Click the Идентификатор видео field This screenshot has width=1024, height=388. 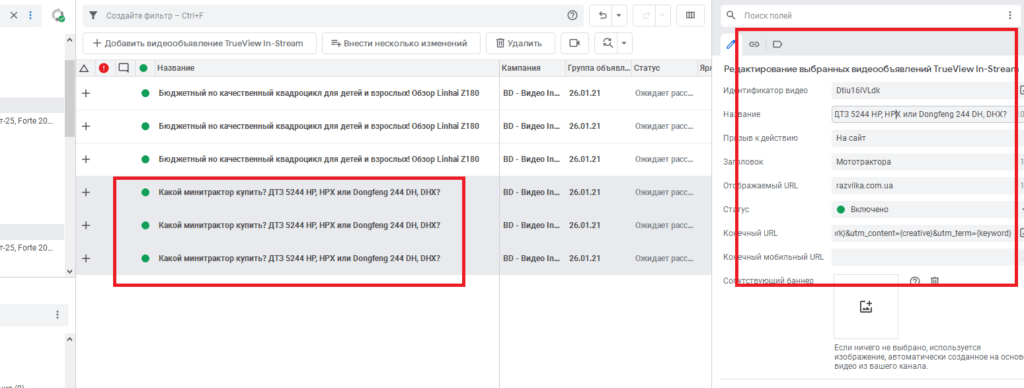pyautogui.click(x=925, y=90)
